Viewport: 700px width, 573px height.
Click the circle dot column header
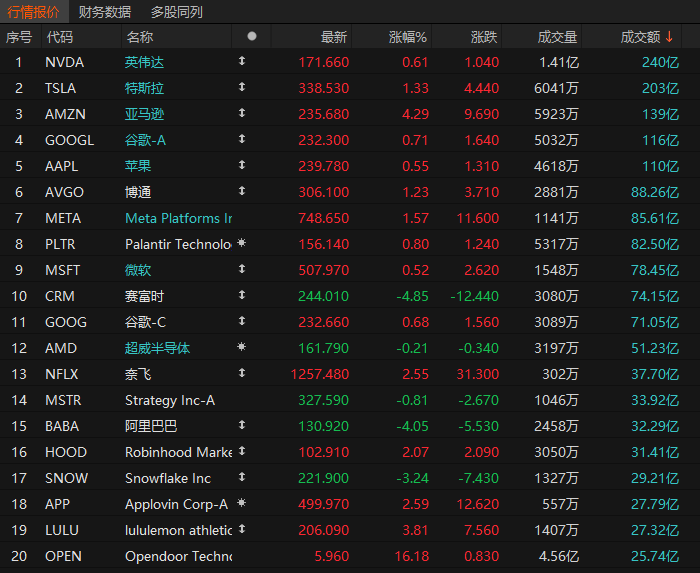pos(252,36)
